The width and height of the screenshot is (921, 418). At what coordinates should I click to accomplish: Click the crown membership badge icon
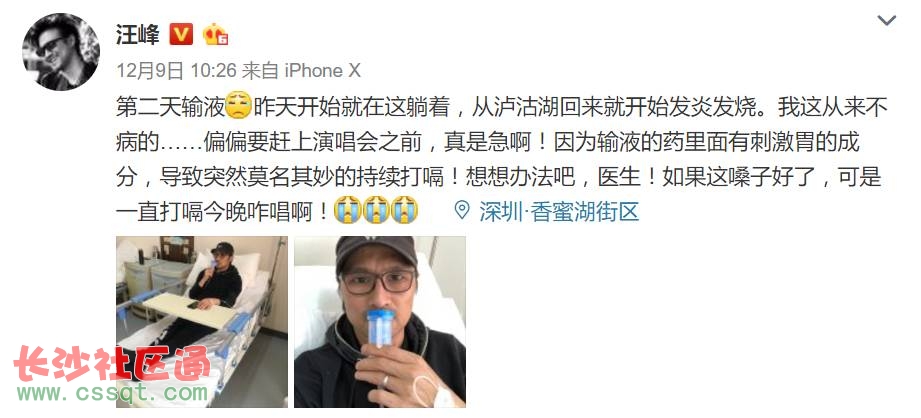tap(216, 35)
